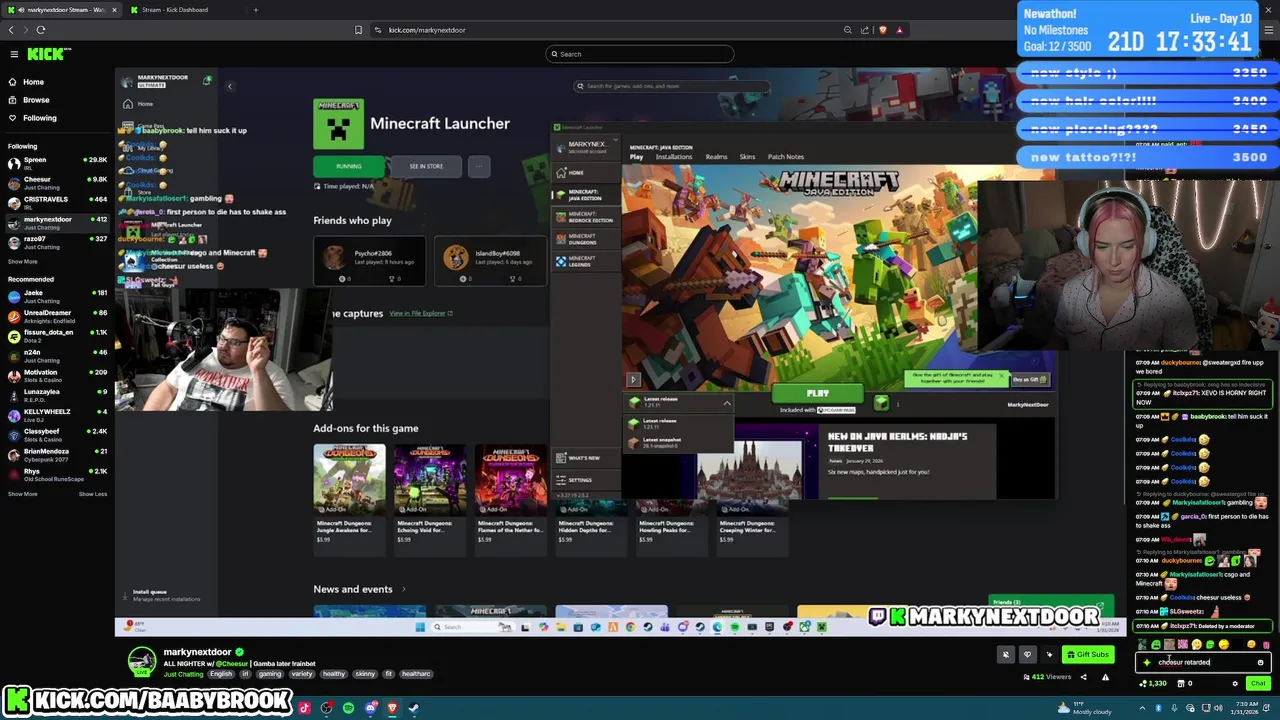Open Rhys recommended channel
Image resolution: width=1280 pixels, height=720 pixels.
[57, 474]
